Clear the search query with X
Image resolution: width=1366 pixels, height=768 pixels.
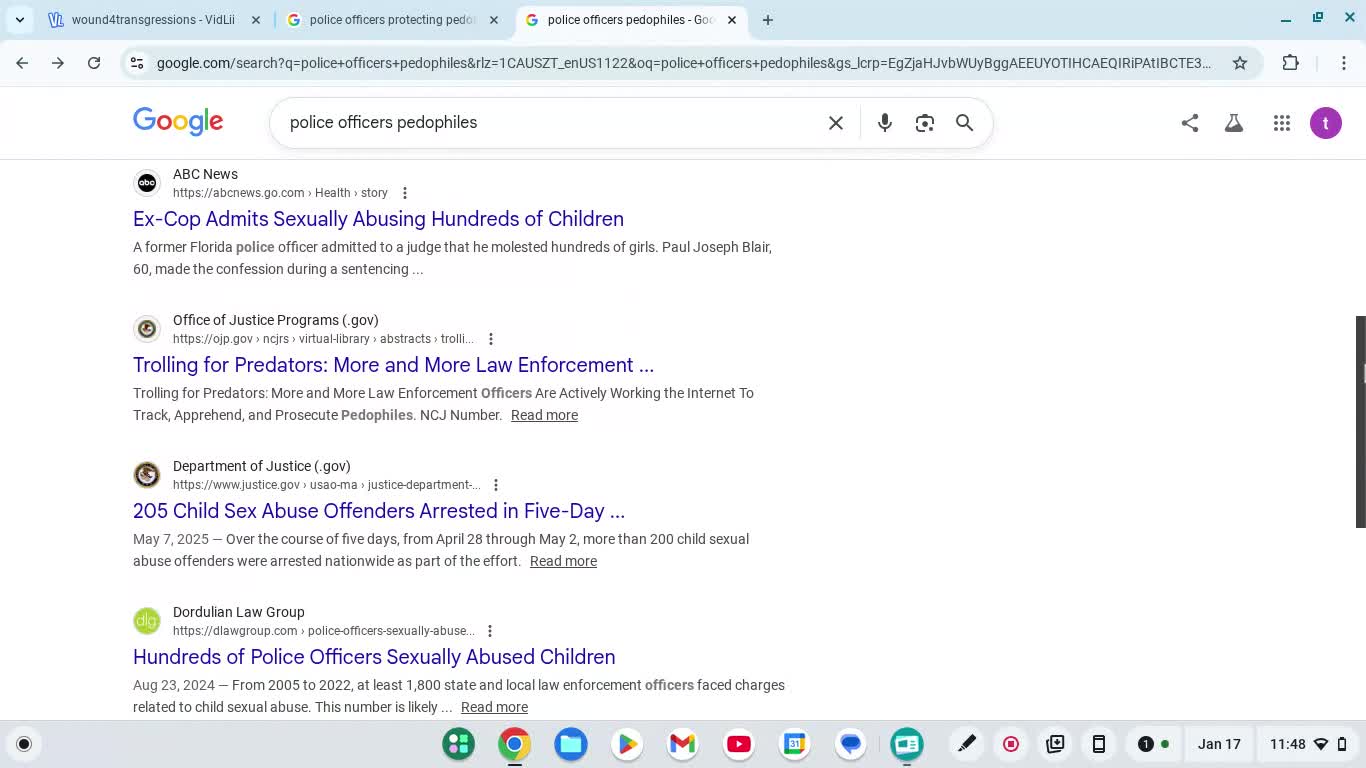click(836, 122)
